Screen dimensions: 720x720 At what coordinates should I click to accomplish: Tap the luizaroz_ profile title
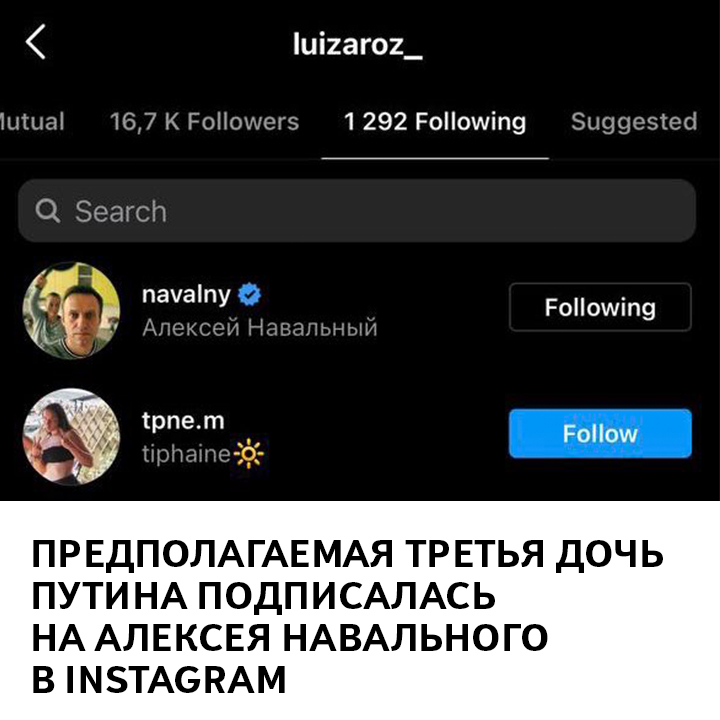[357, 45]
